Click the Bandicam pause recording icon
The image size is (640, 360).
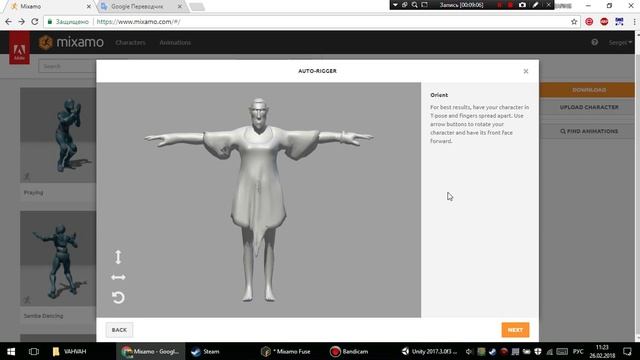[x=500, y=5]
